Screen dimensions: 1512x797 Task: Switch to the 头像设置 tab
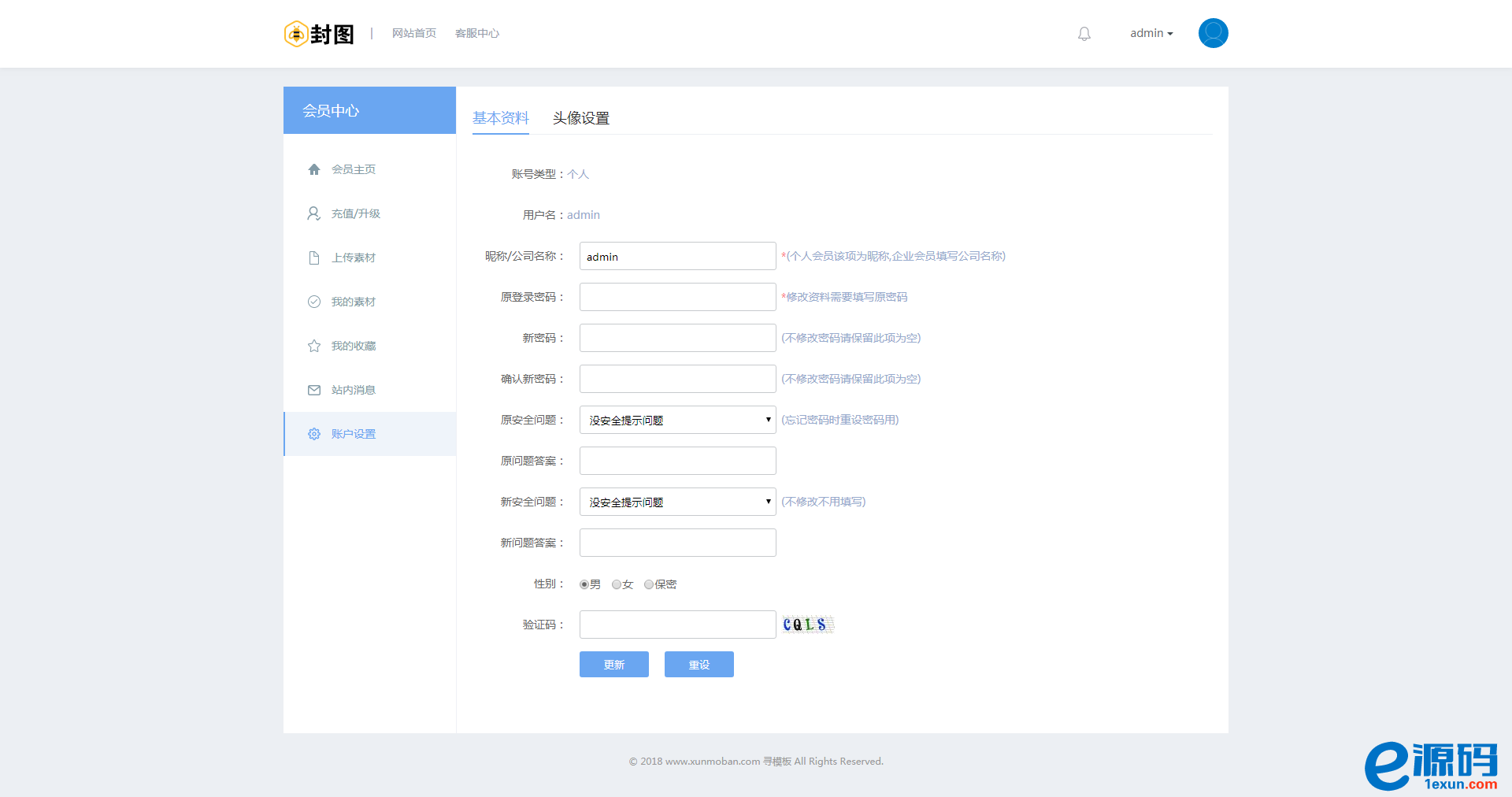(580, 118)
